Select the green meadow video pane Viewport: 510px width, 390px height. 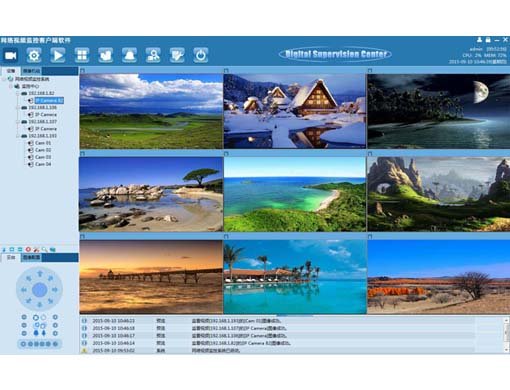click(151, 111)
